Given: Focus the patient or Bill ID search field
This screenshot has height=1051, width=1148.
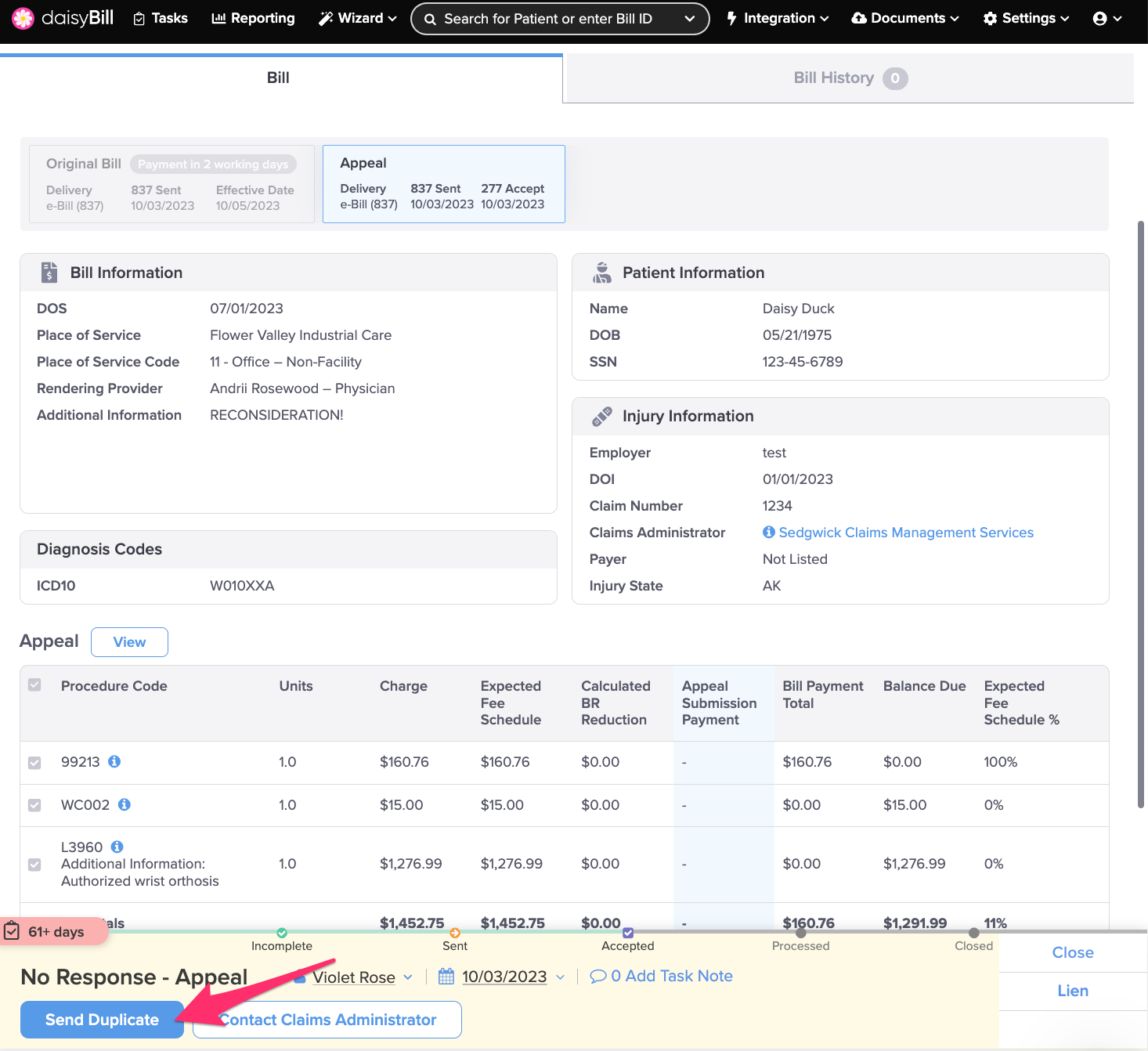Looking at the screenshot, I should pos(548,19).
